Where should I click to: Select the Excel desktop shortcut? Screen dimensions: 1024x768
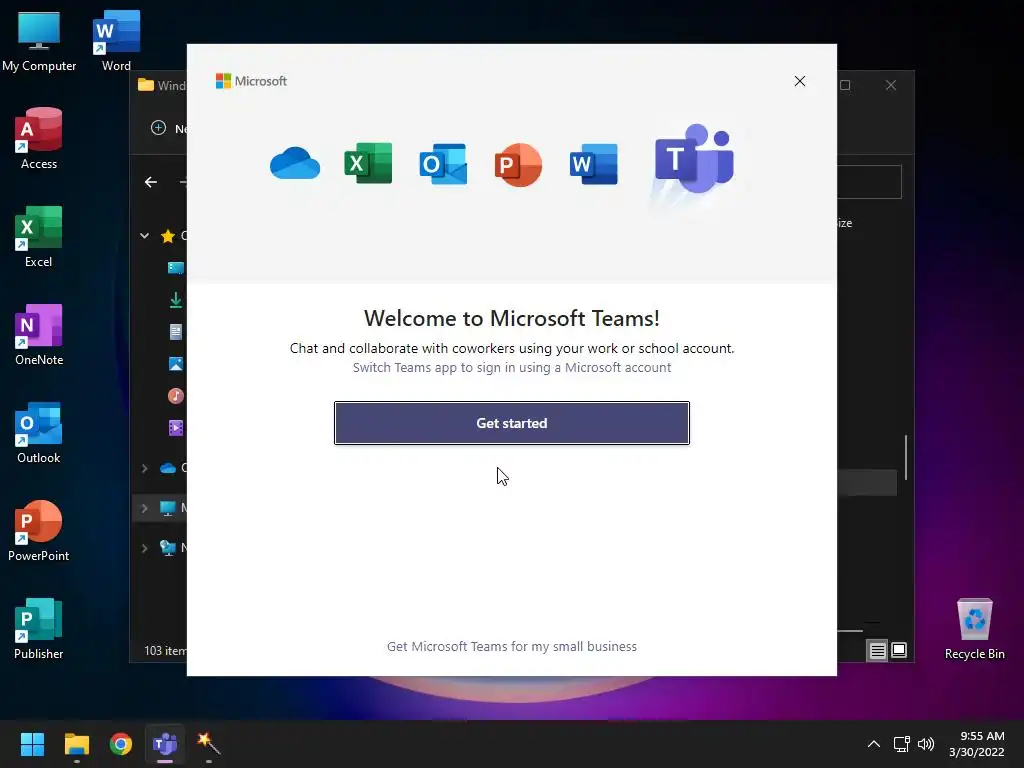[x=39, y=237]
